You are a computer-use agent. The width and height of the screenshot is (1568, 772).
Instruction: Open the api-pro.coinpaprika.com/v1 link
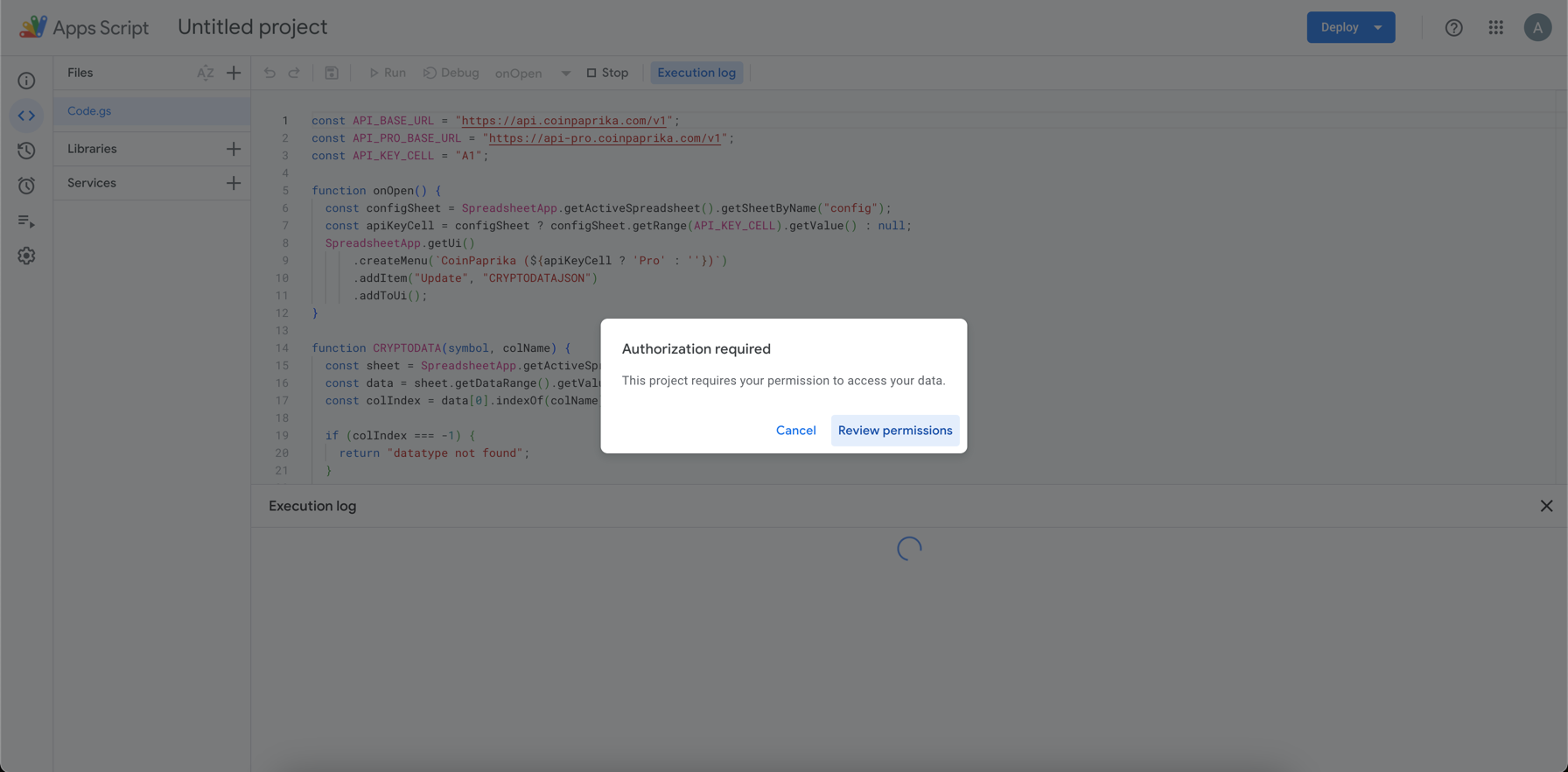tap(605, 138)
